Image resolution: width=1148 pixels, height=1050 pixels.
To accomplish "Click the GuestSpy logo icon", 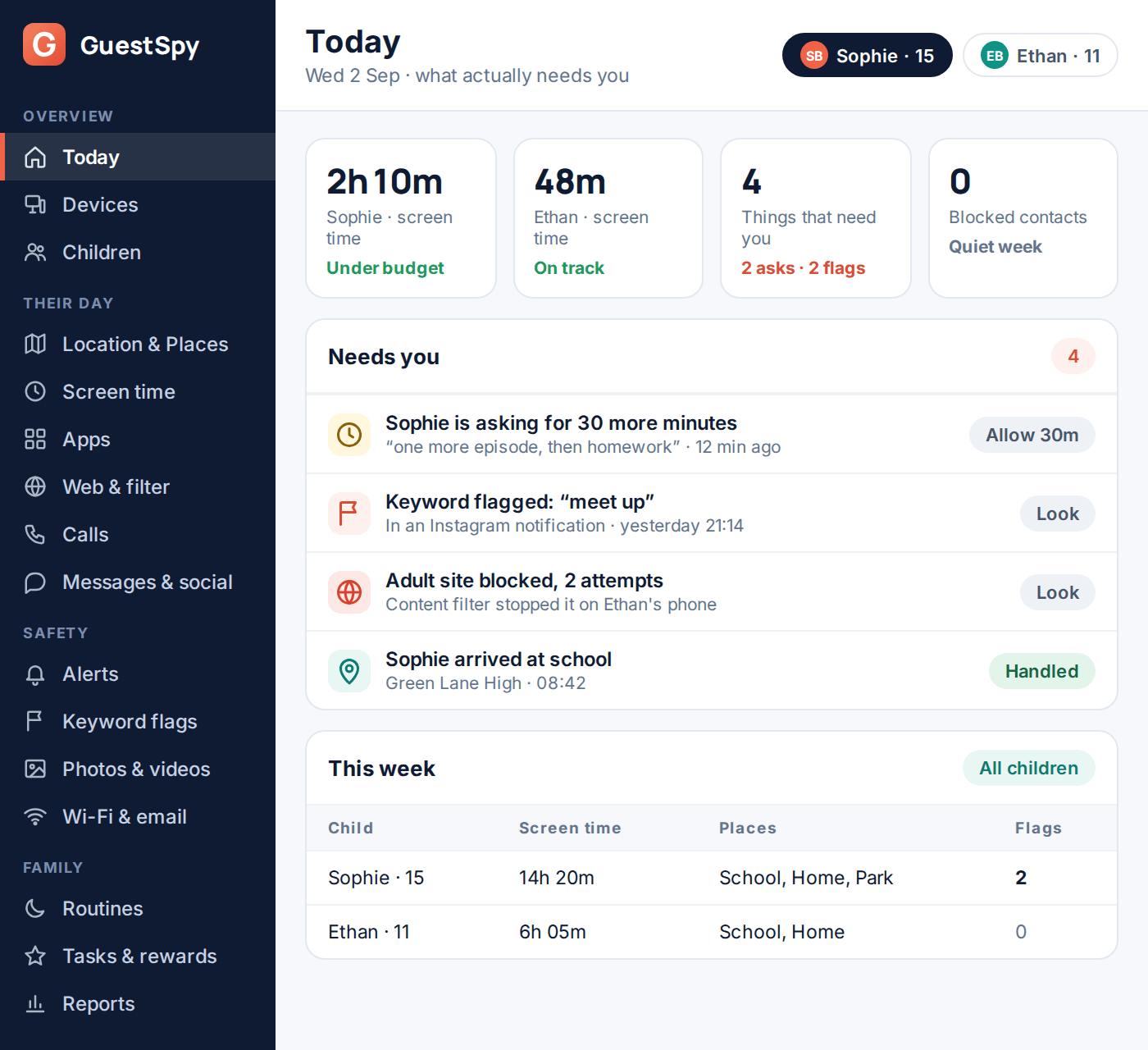I will pos(44,44).
